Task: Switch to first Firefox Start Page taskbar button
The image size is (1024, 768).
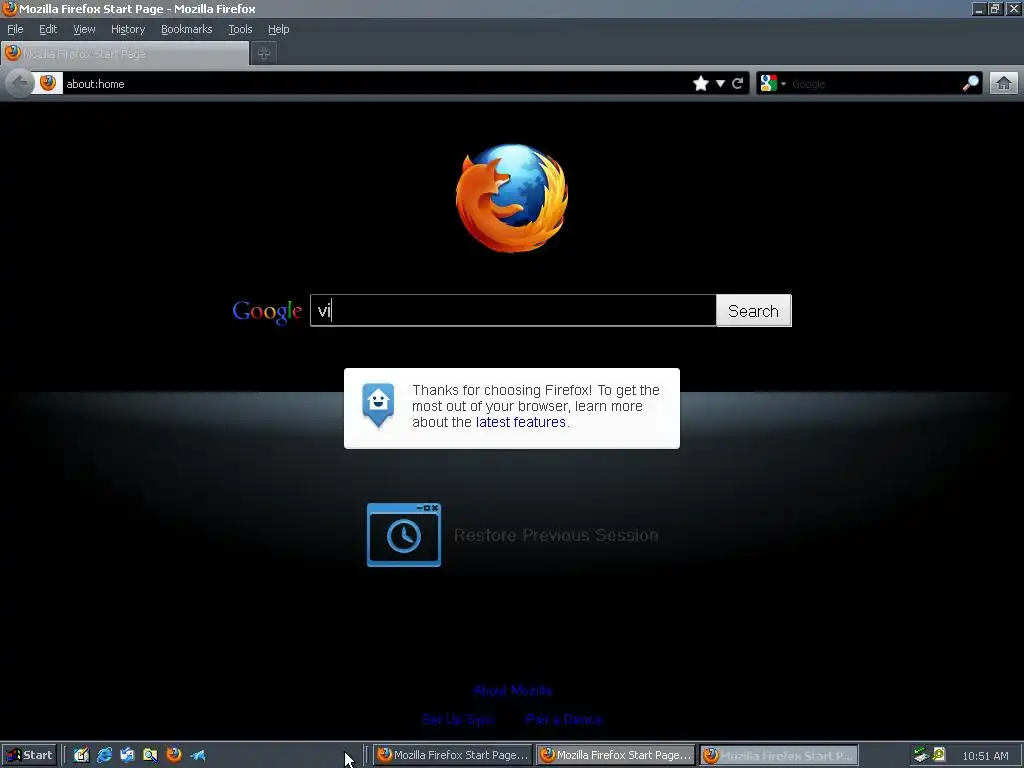Action: (453, 755)
